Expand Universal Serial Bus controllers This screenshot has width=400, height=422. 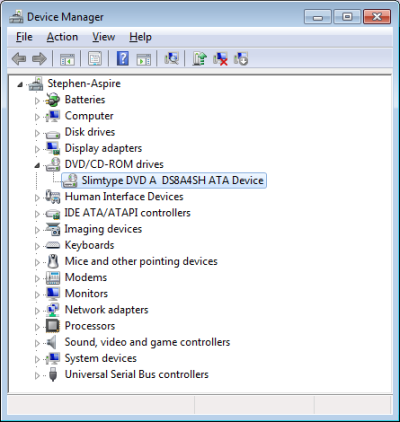pos(37,375)
